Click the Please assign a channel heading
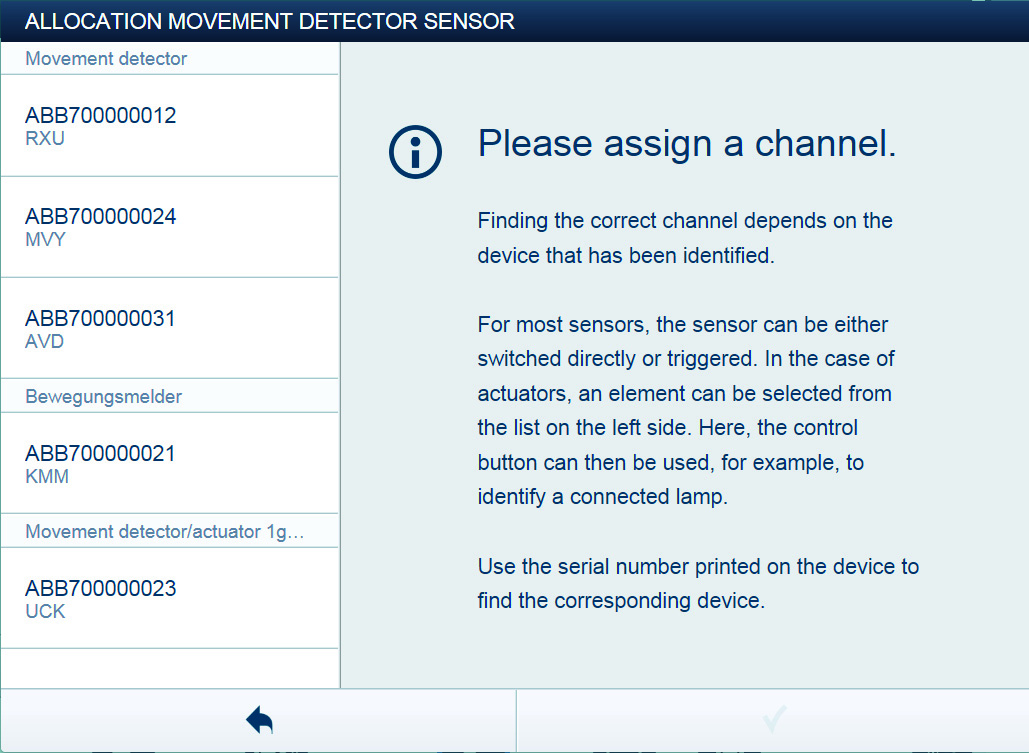 pos(687,143)
